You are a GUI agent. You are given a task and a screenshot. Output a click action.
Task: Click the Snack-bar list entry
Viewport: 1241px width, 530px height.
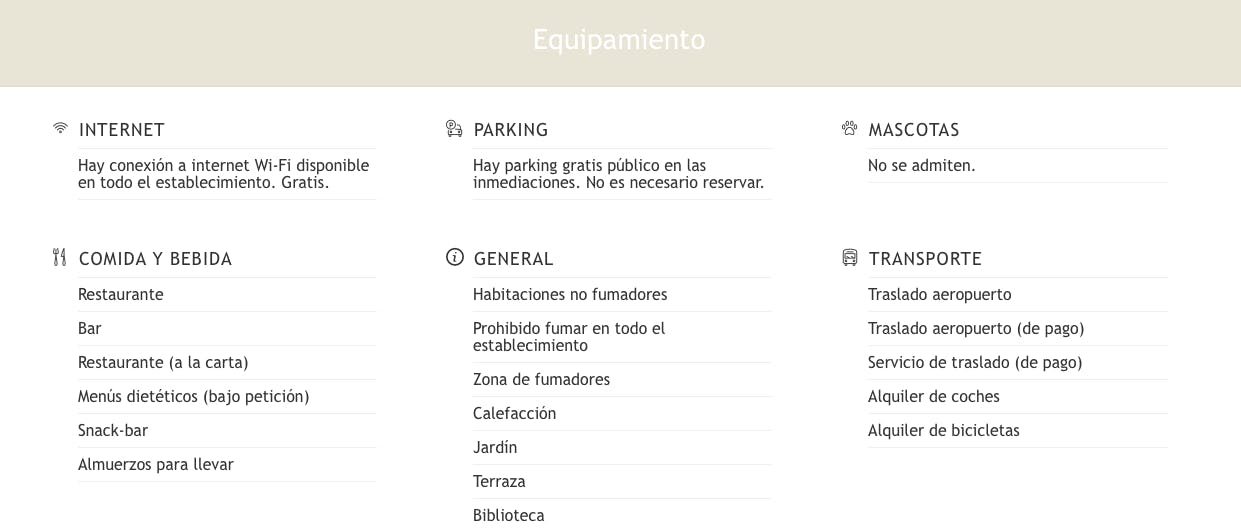tap(113, 430)
